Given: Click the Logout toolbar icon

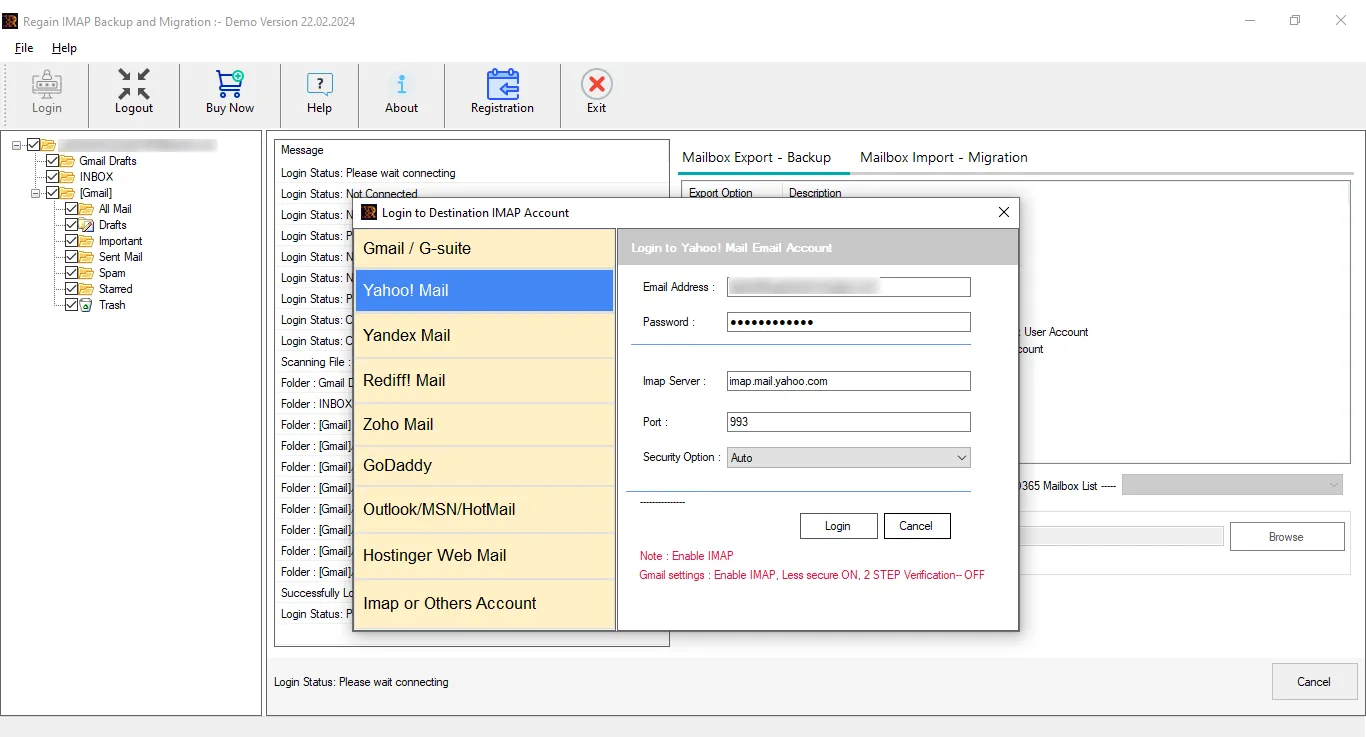Looking at the screenshot, I should [133, 85].
